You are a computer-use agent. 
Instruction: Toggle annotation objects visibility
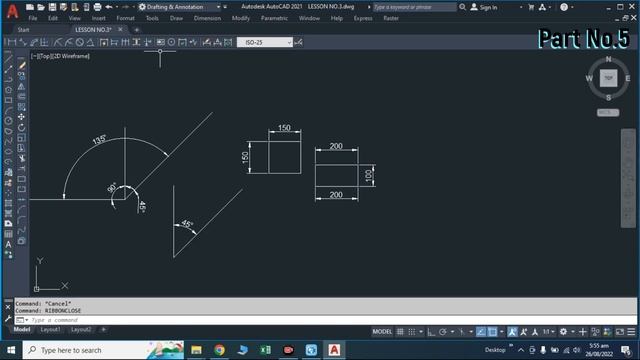(x=512, y=332)
